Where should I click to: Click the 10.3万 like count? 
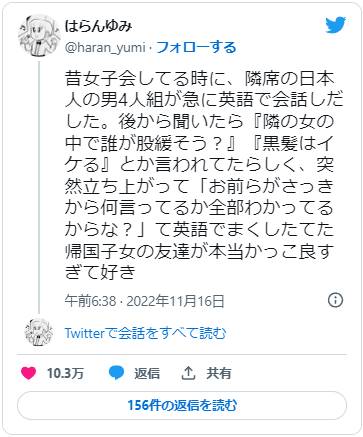tap(65, 373)
